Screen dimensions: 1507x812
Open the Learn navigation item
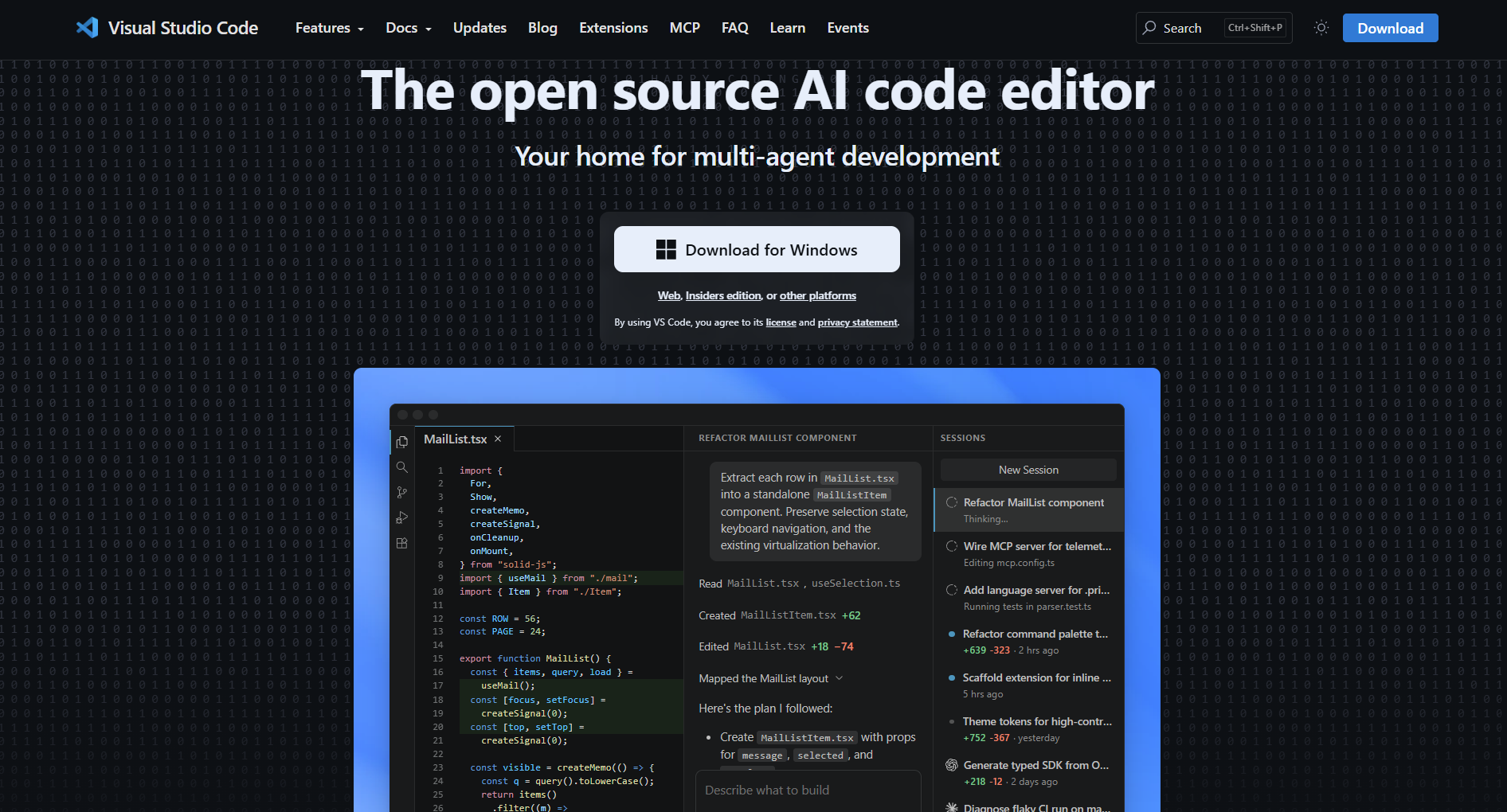(x=787, y=28)
